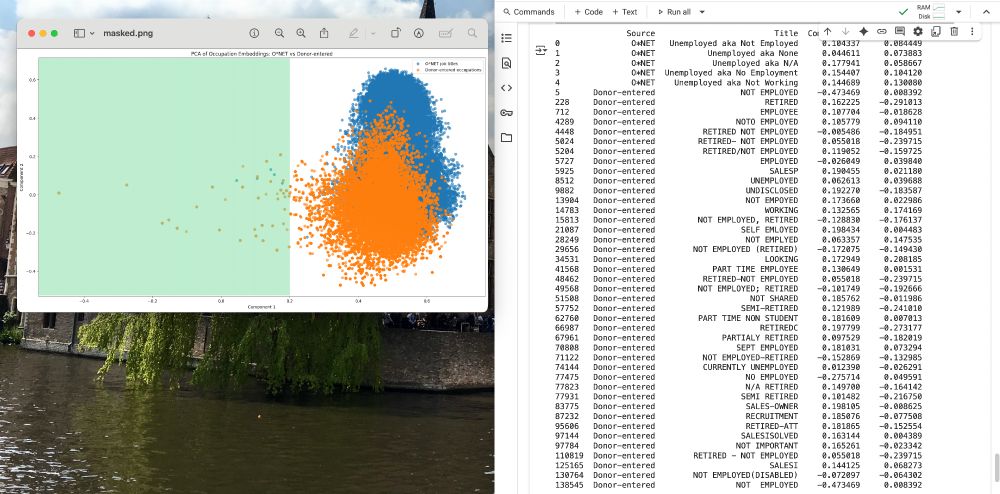The width and height of the screenshot is (1000, 494).
Task: Click the green masked region on the PCA plot
Action: pos(164,177)
